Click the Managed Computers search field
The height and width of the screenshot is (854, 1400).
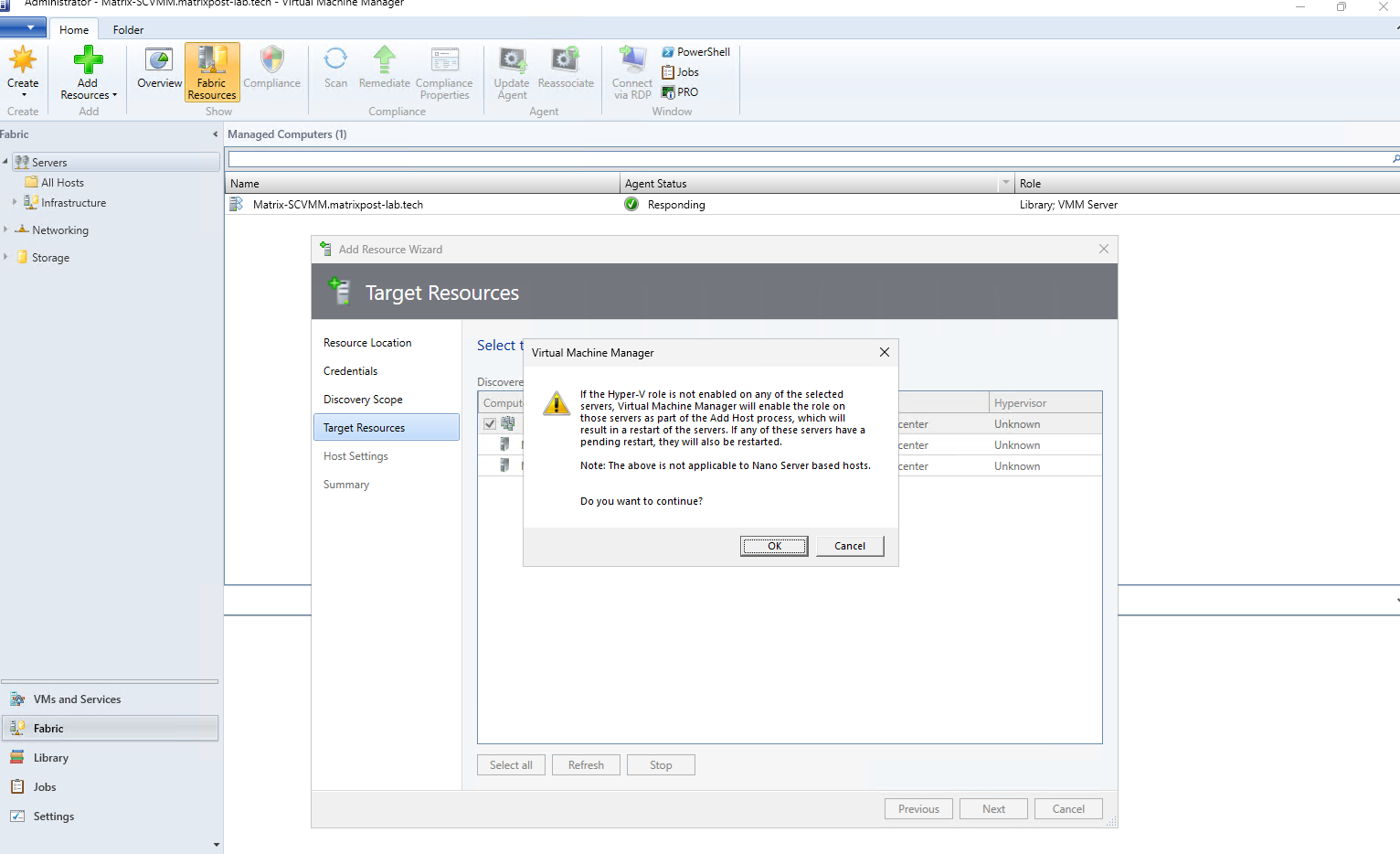pyautogui.click(x=809, y=159)
